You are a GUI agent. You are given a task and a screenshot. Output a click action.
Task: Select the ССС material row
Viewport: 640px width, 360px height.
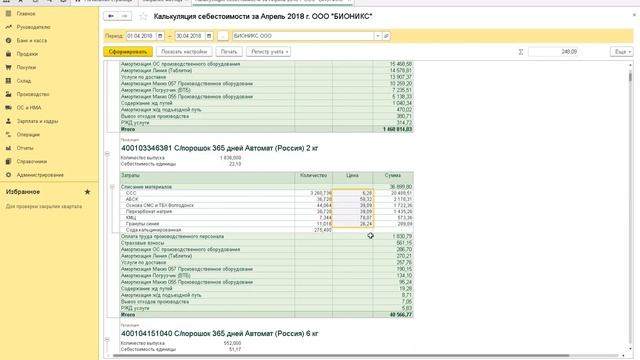[267, 193]
